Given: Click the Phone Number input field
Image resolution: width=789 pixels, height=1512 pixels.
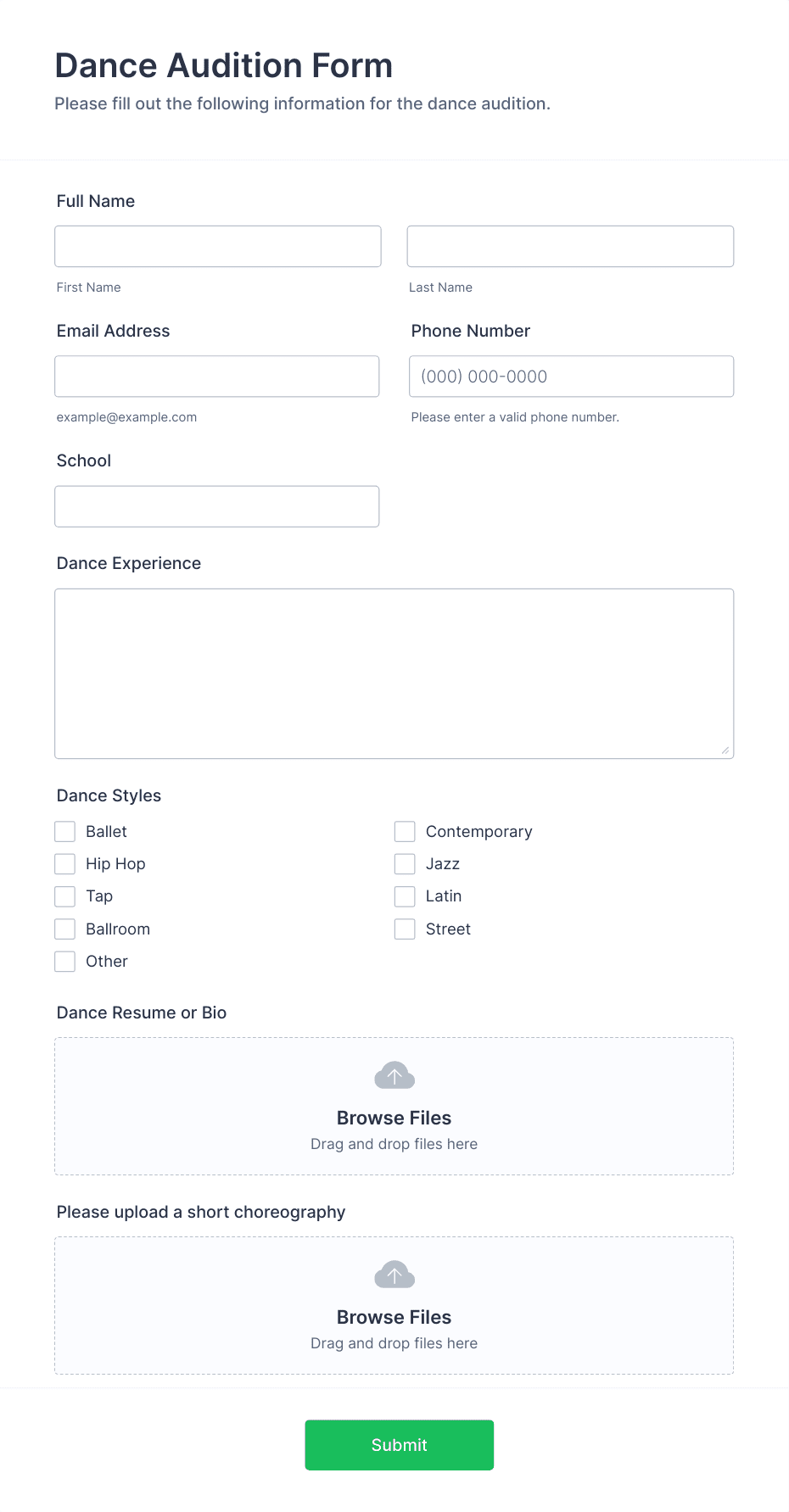Looking at the screenshot, I should tap(570, 376).
